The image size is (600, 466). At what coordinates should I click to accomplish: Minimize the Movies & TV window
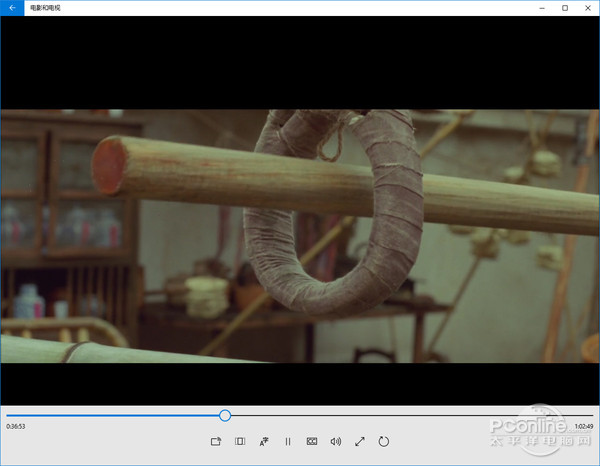[x=542, y=8]
